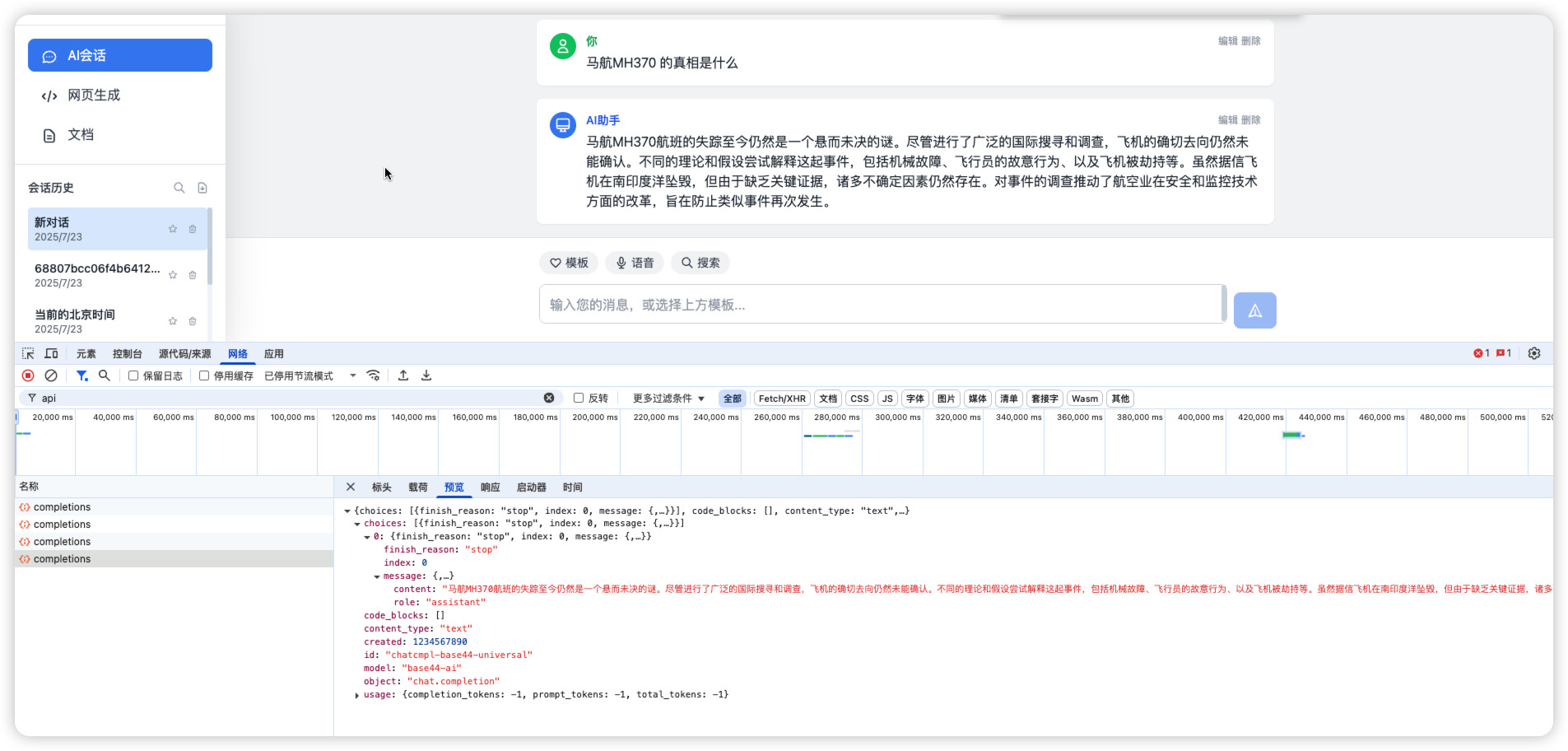The height and width of the screenshot is (751, 1568).
Task: Click the message input field
Action: coord(881,305)
